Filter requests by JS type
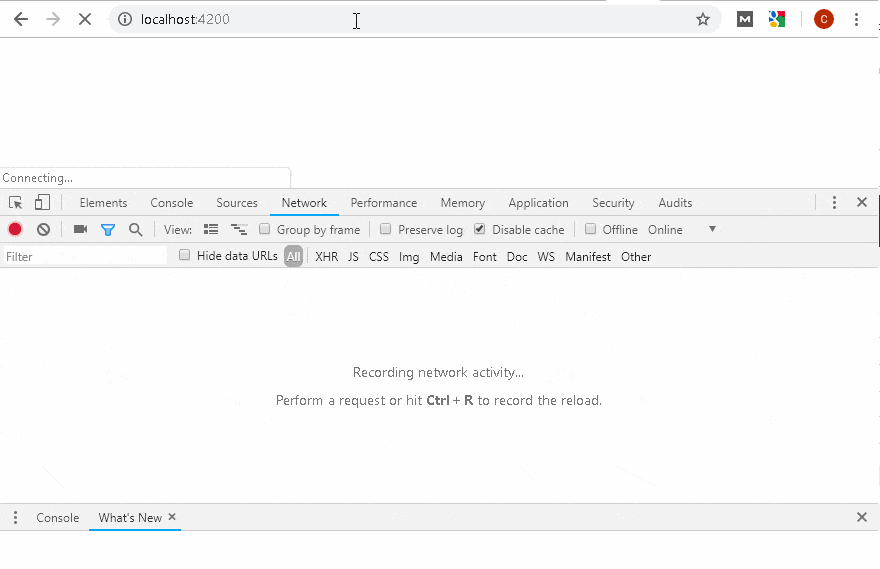Image resolution: width=880 pixels, height=569 pixels. click(x=353, y=257)
